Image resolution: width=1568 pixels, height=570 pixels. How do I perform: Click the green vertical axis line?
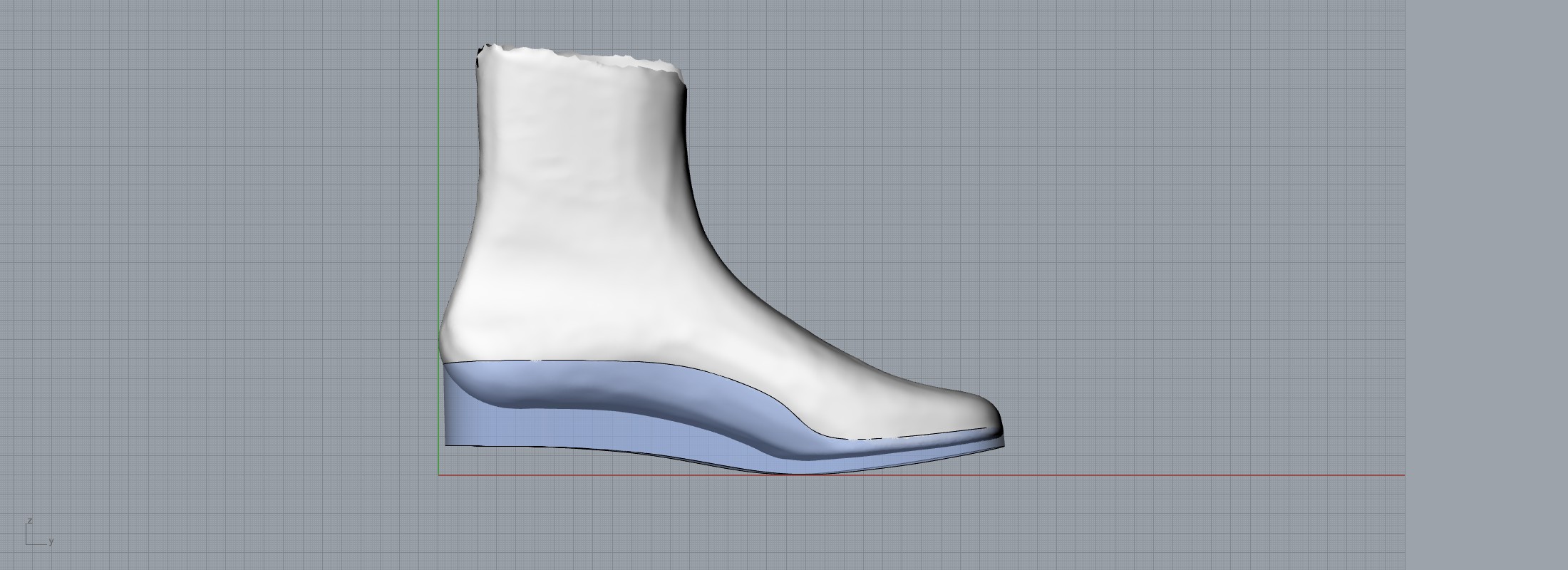pos(438,178)
